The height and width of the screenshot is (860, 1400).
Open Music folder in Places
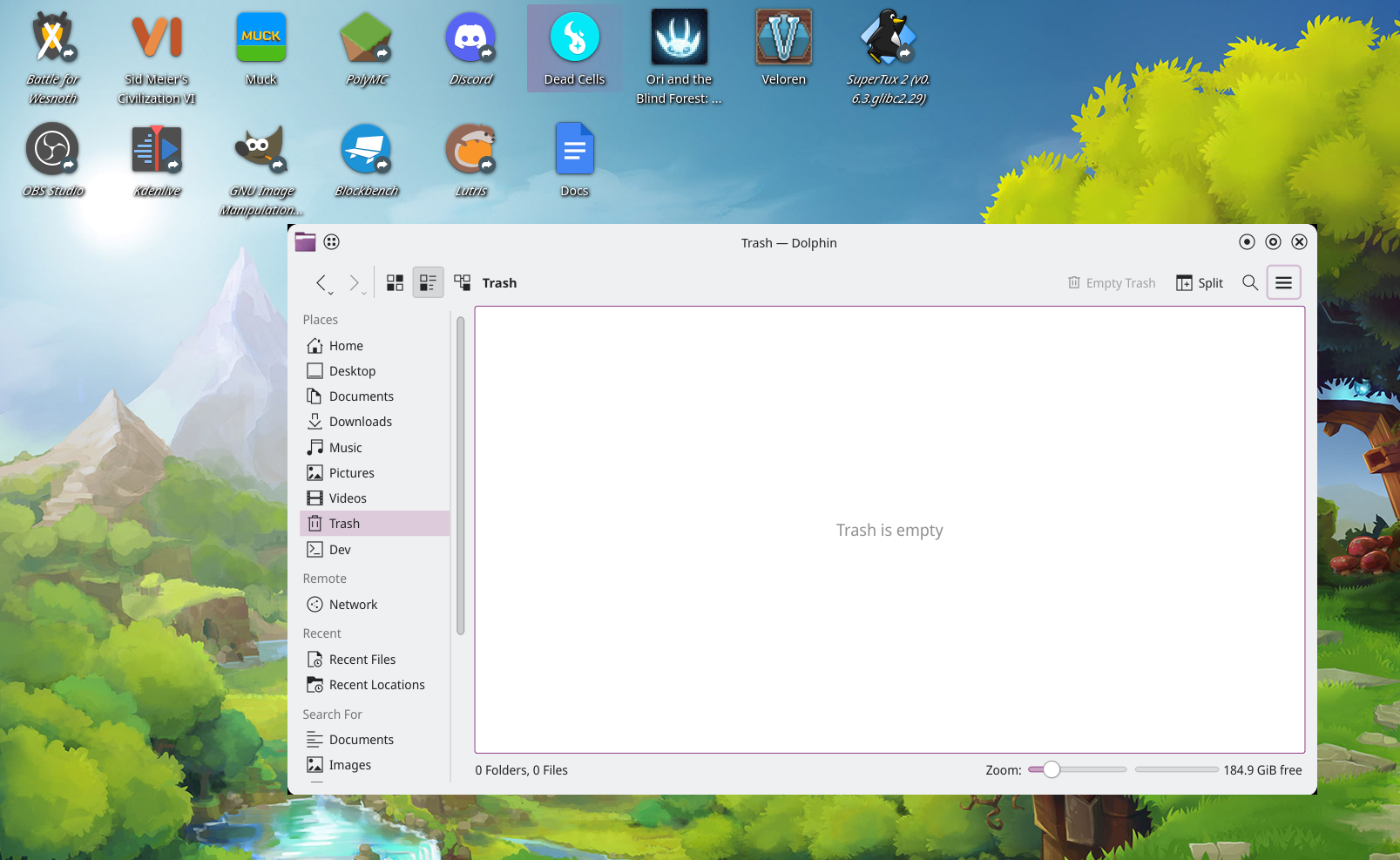pyautogui.click(x=375, y=448)
